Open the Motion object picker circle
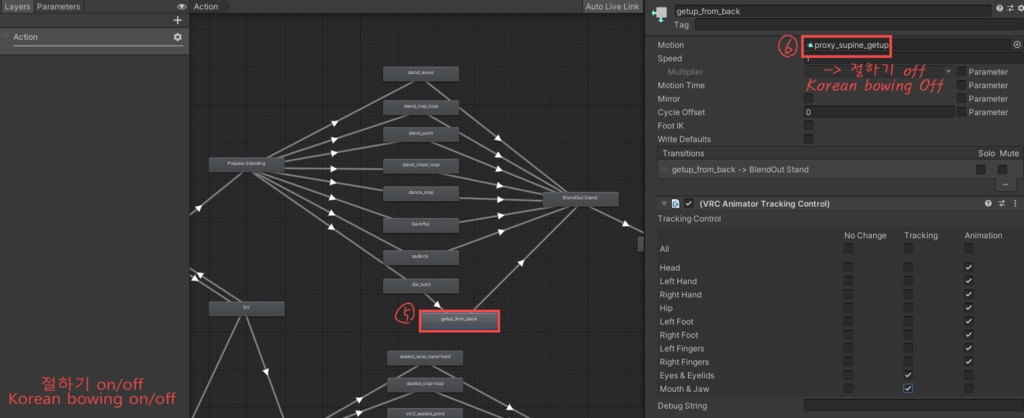The width and height of the screenshot is (1024, 418). coord(1017,45)
